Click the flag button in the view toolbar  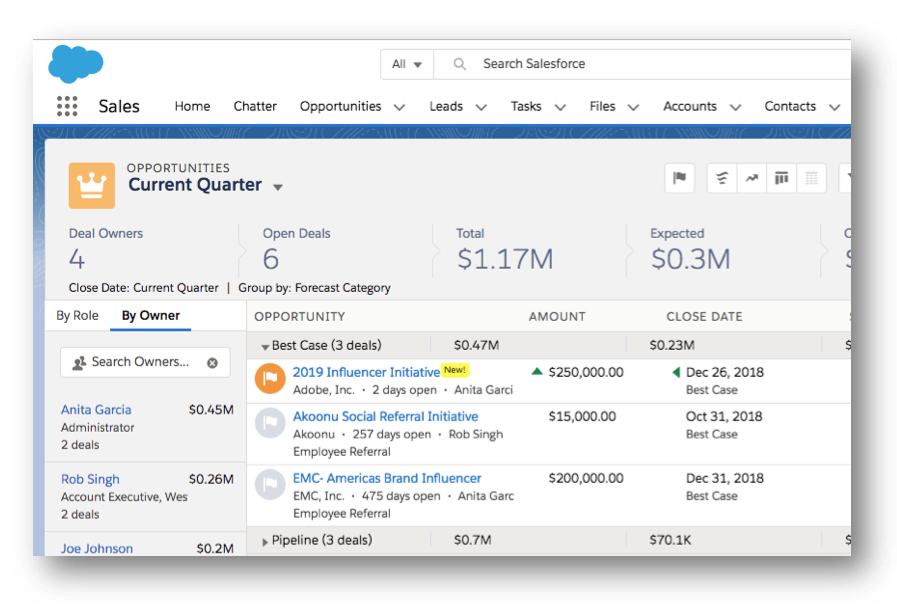click(680, 178)
